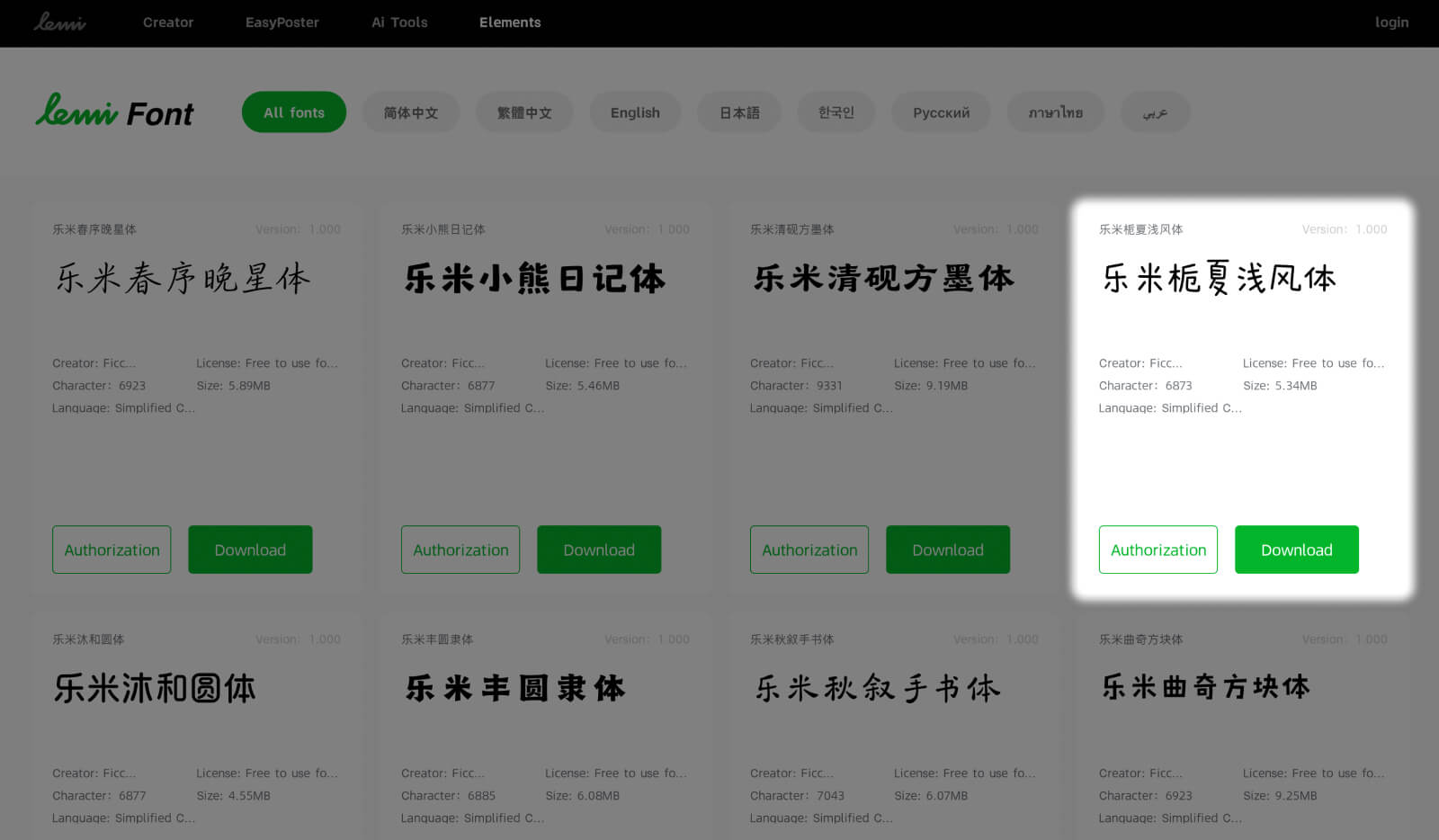Filter fonts by 简体中文
1439x840 pixels.
pyautogui.click(x=411, y=112)
